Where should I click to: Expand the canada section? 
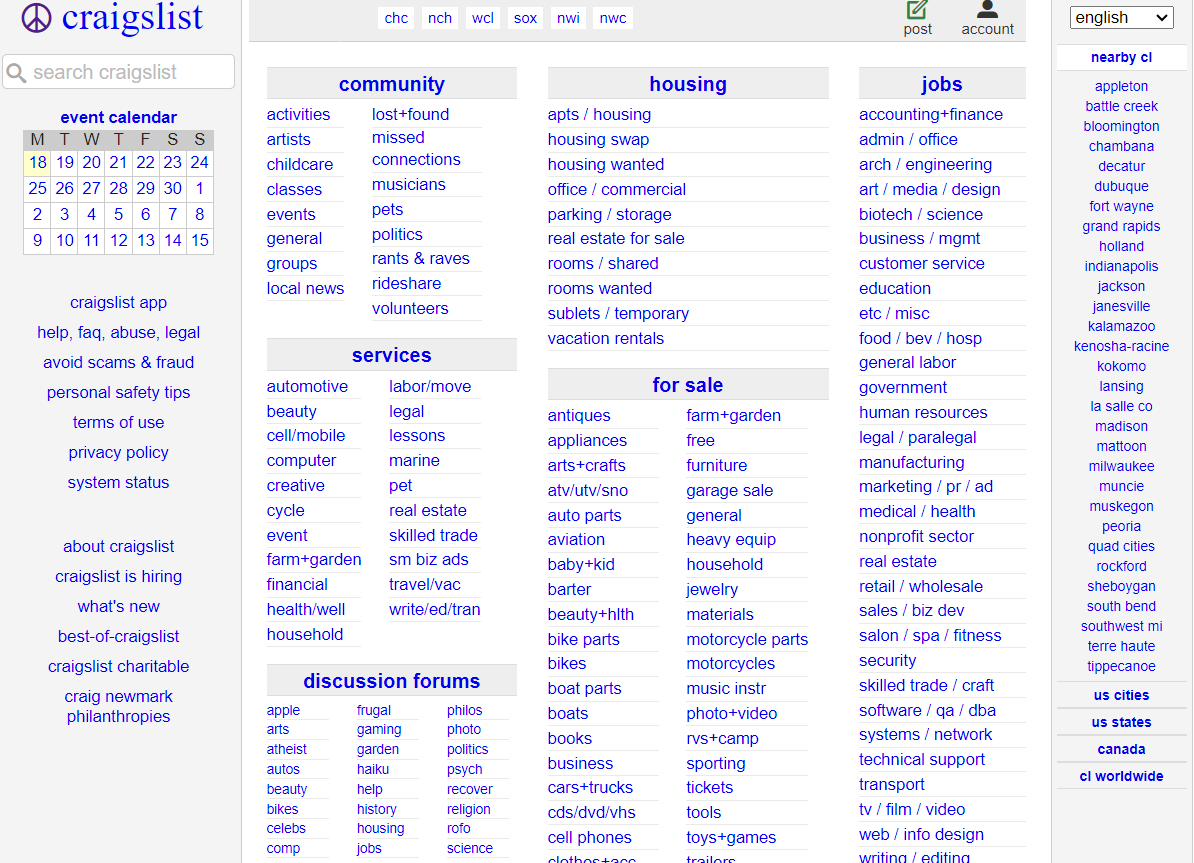[1121, 749]
